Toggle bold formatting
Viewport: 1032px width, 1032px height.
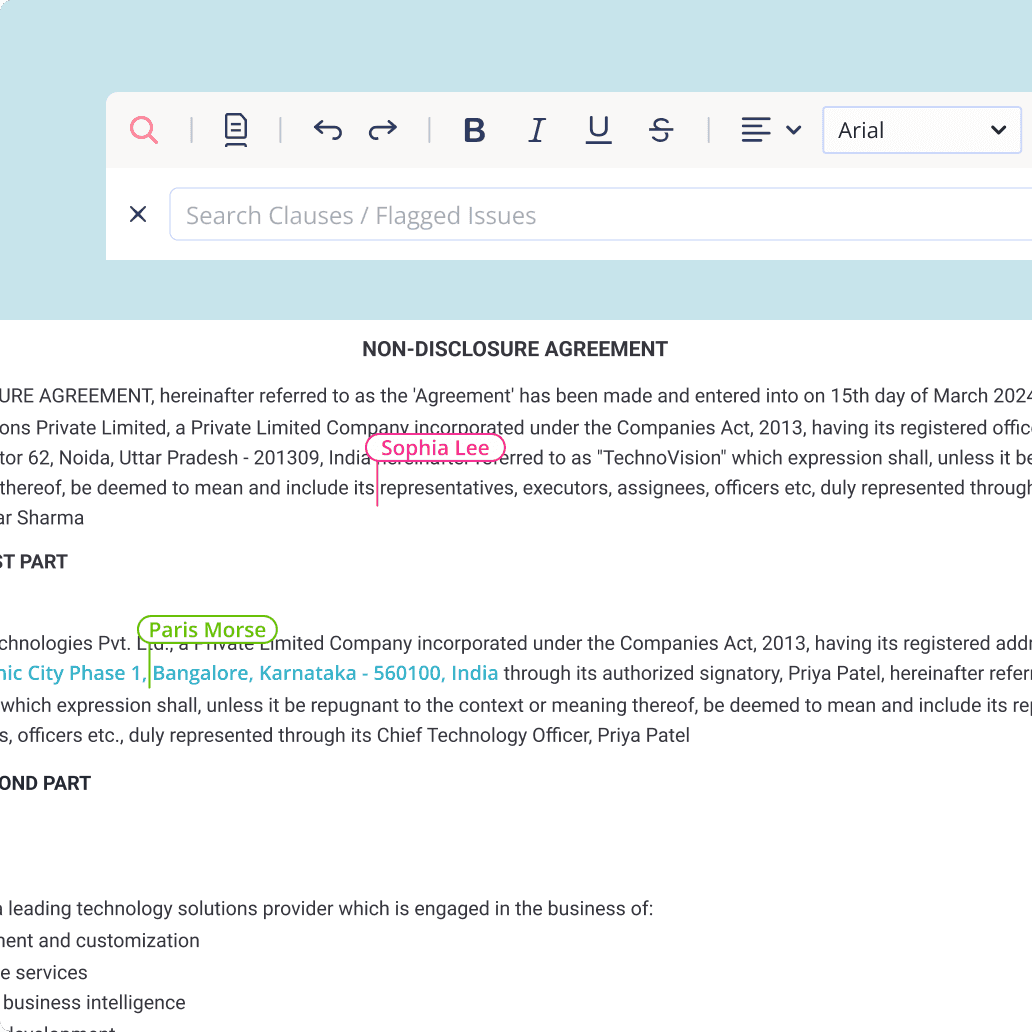474,130
